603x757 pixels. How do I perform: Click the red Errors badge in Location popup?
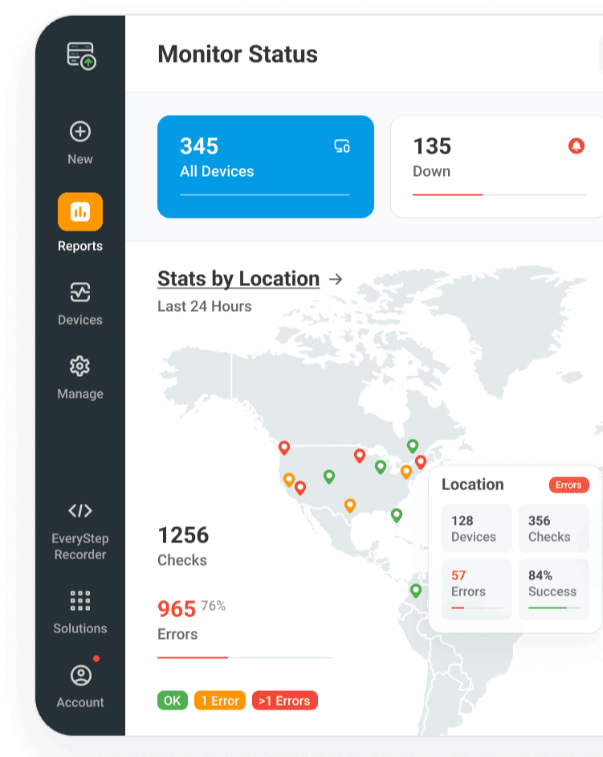point(568,485)
